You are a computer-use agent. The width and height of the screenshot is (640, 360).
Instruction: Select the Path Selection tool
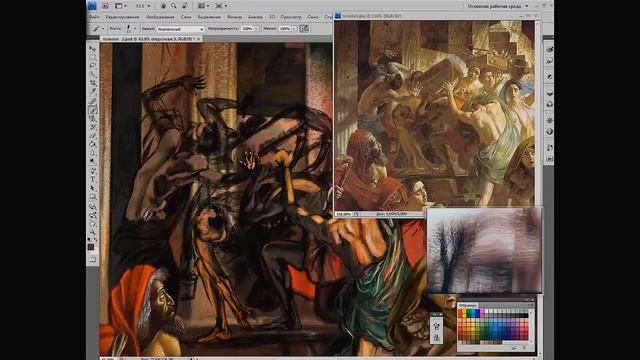93,188
